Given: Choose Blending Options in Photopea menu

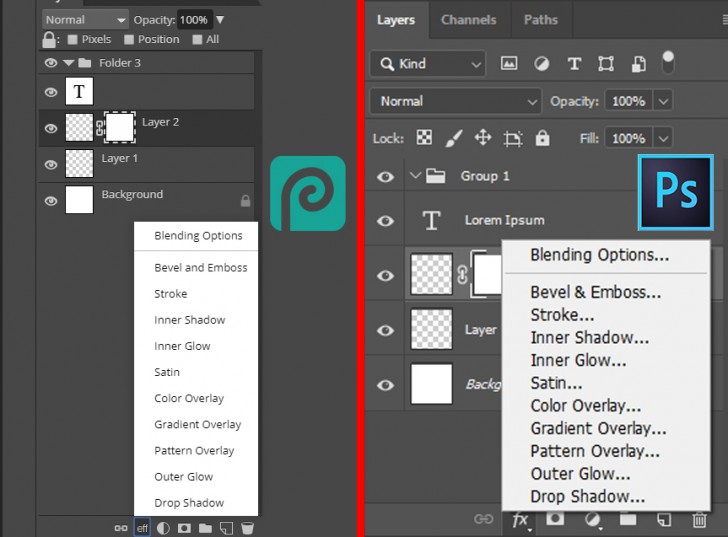Looking at the screenshot, I should pyautogui.click(x=196, y=235).
